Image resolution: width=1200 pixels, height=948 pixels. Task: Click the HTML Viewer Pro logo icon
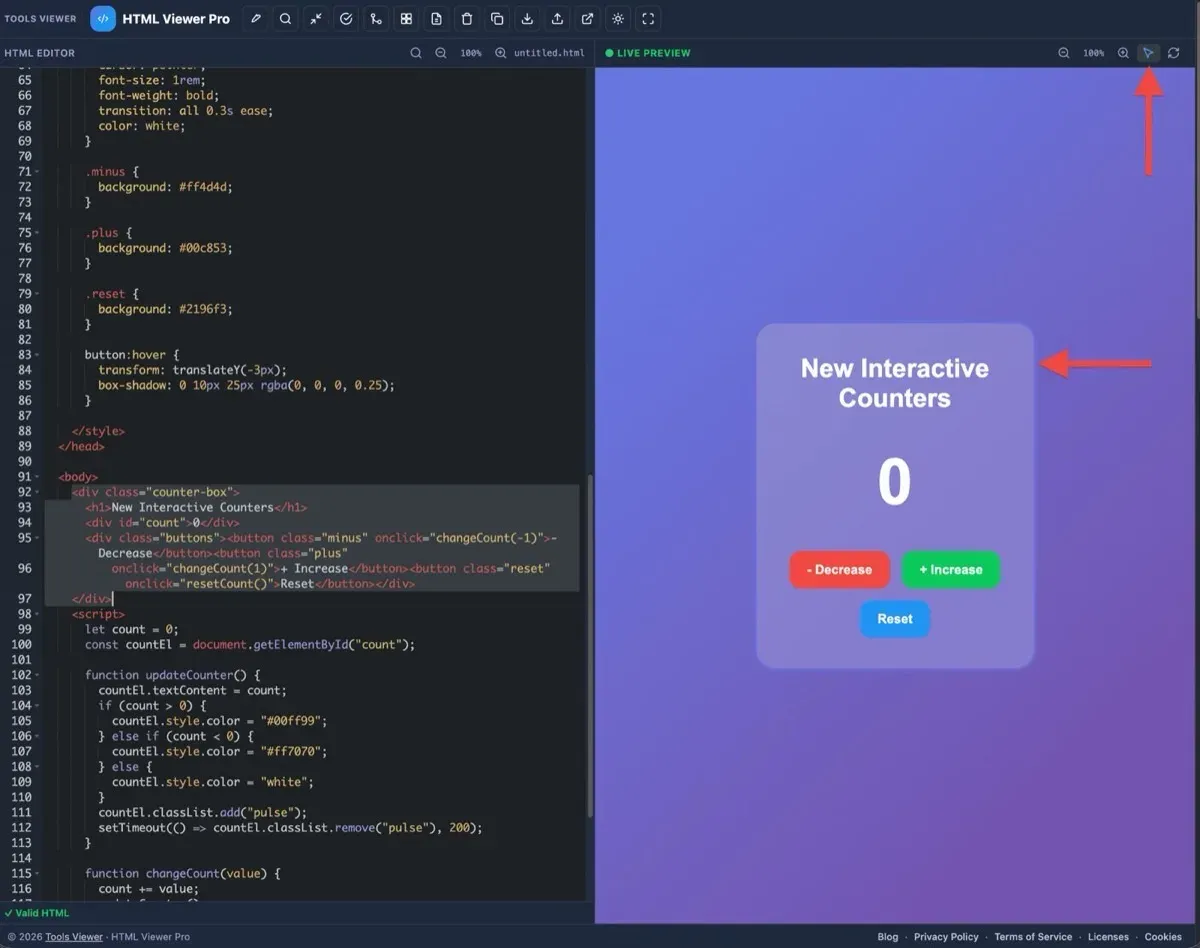tap(103, 19)
